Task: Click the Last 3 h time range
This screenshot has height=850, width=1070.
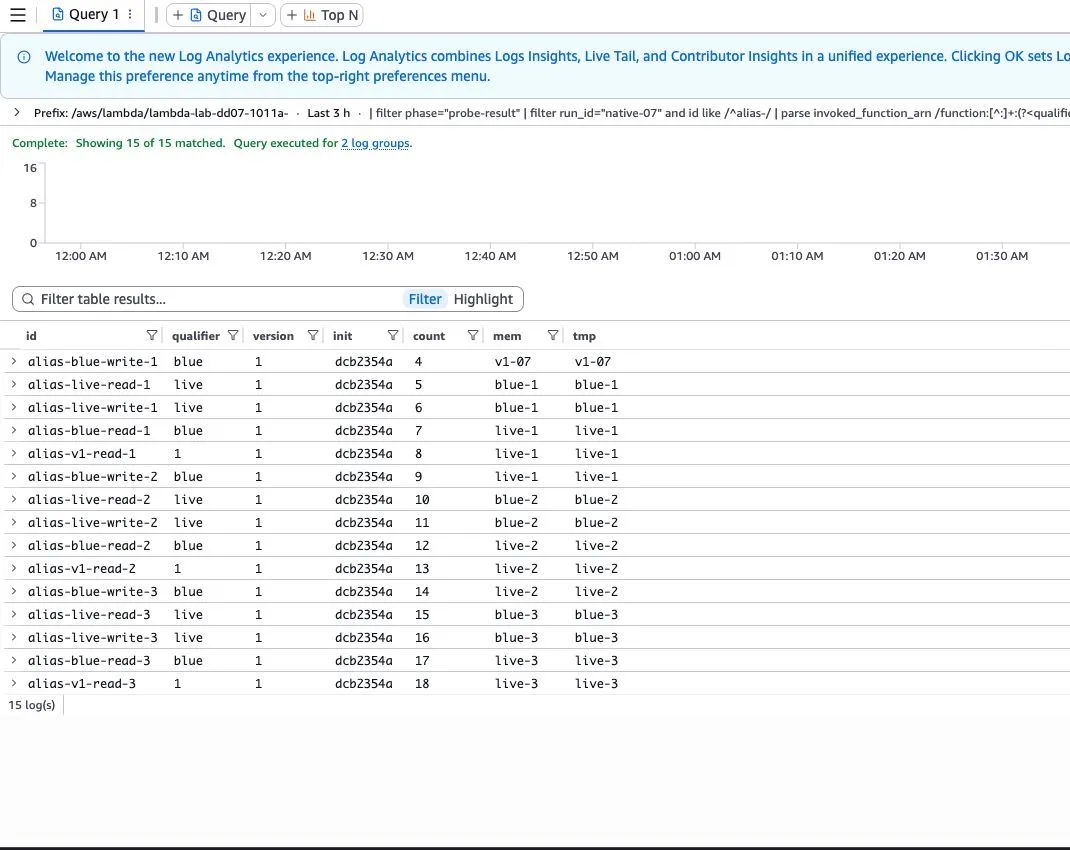Action: tap(328, 113)
